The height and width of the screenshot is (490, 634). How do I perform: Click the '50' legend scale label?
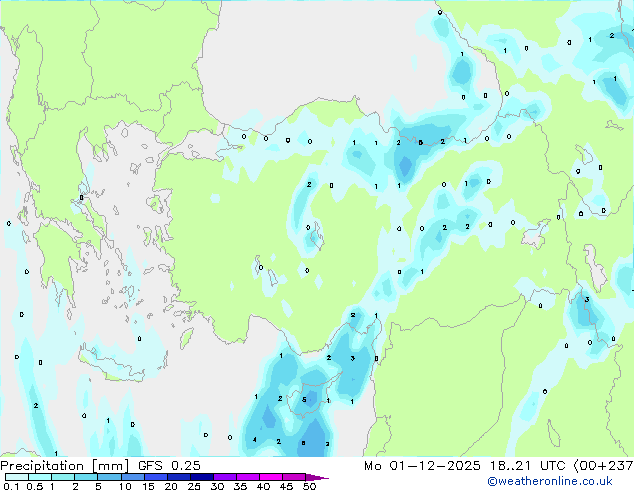309,486
